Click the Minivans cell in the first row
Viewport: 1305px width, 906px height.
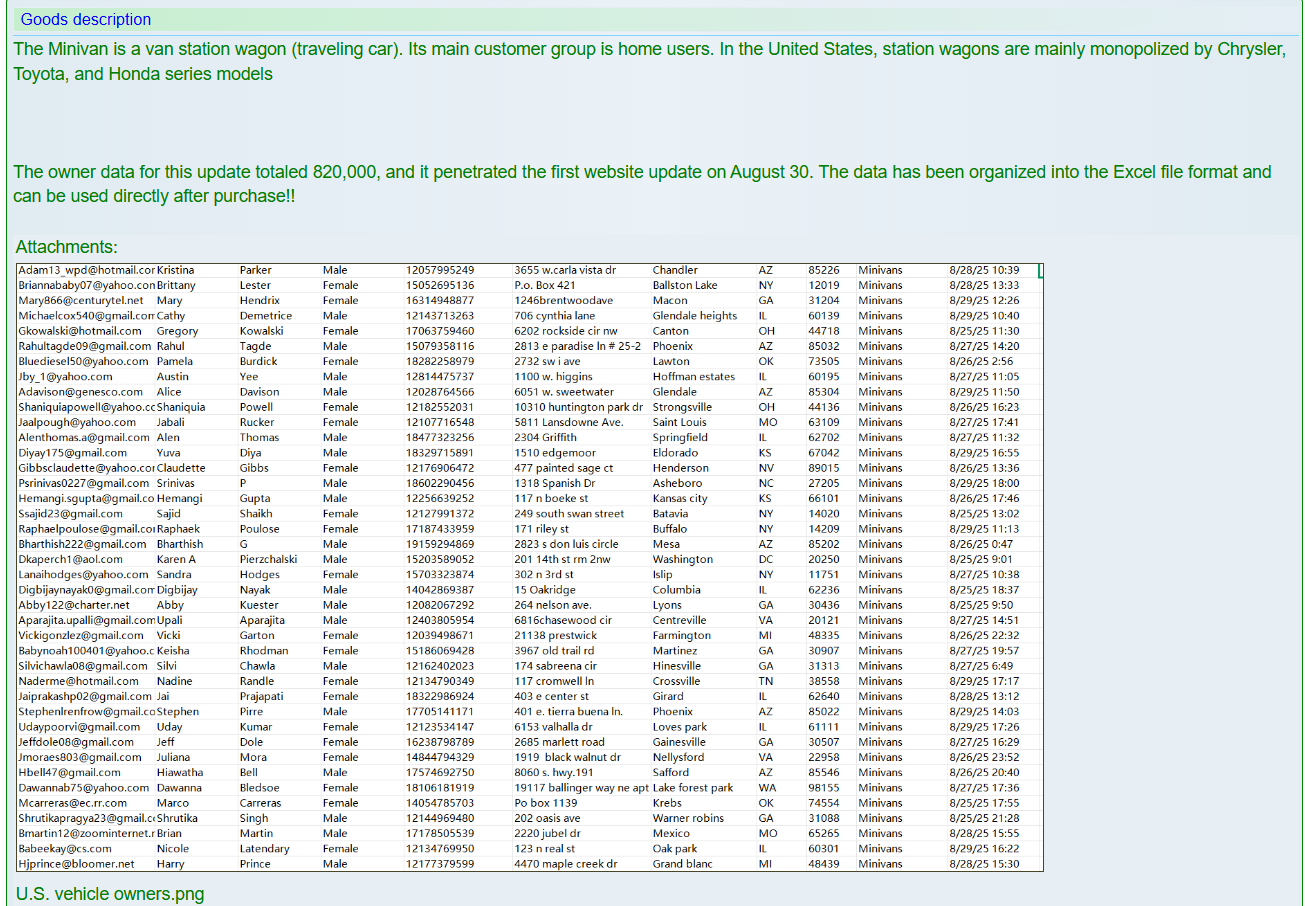point(880,270)
